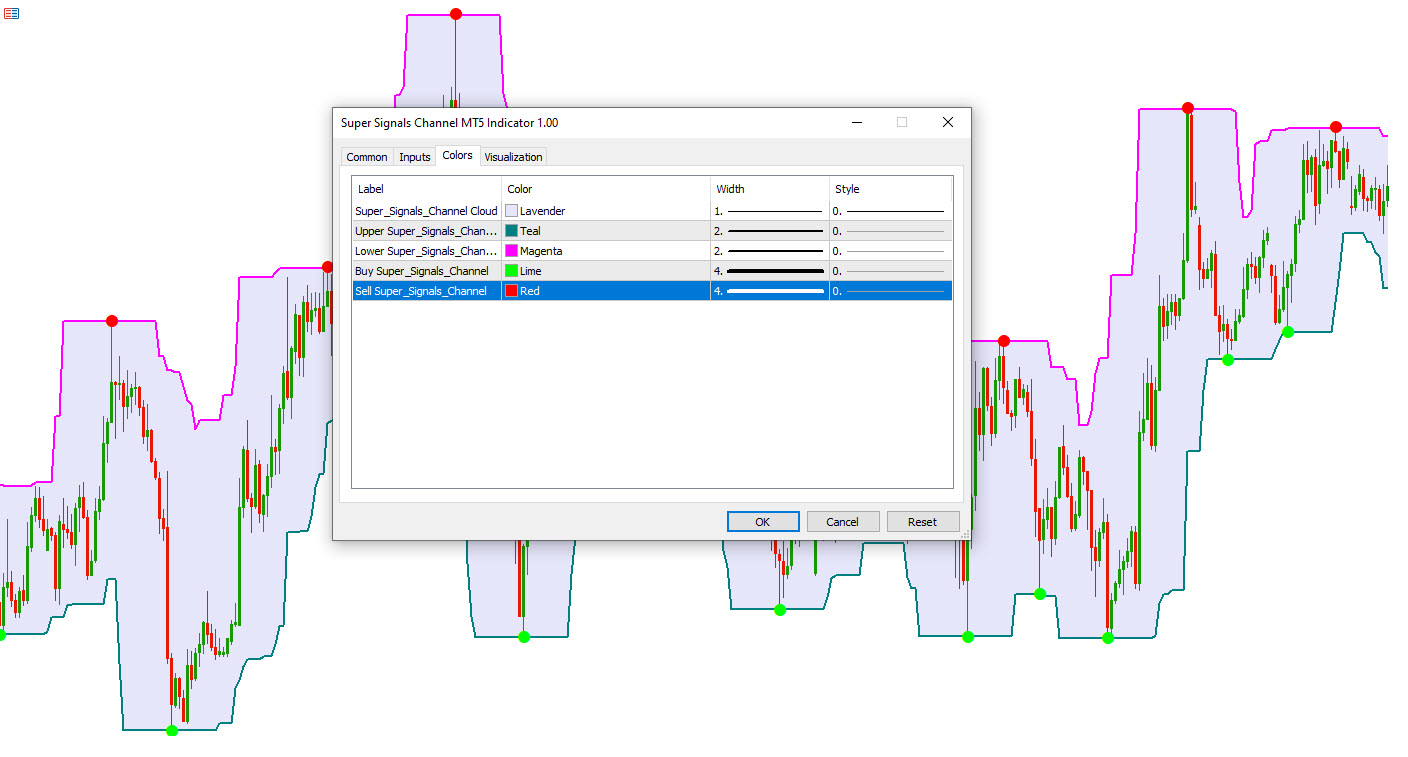Open the Inputs tab
The height and width of the screenshot is (757, 1408).
414,157
